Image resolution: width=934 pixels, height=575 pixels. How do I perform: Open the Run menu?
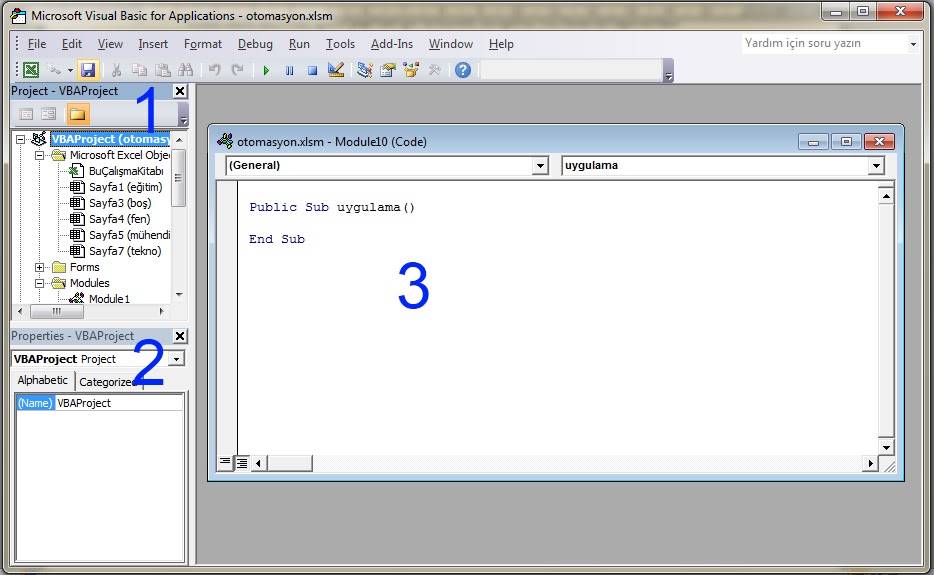pyautogui.click(x=299, y=43)
